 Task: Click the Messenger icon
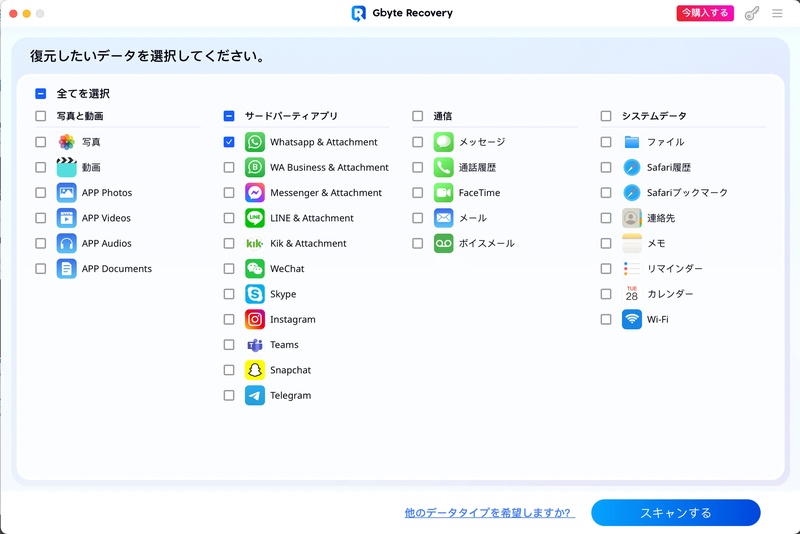click(255, 193)
